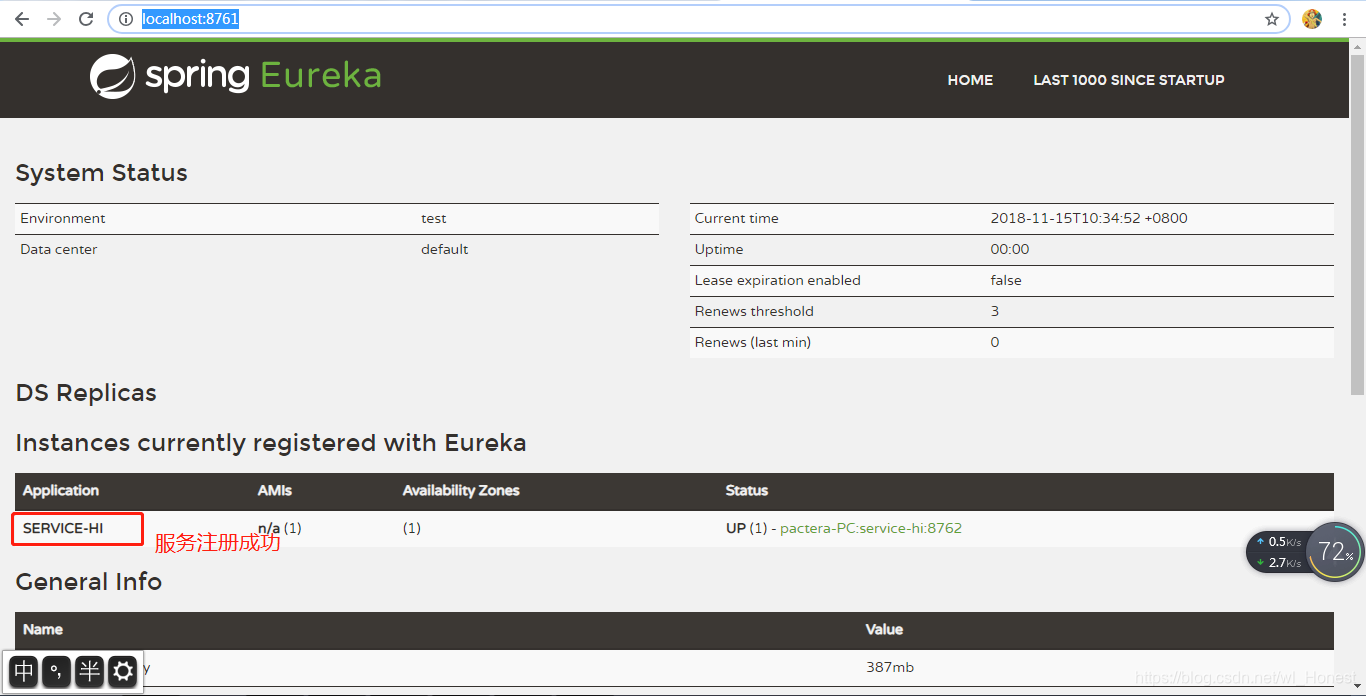
Task: Select the environment value test
Action: point(434,218)
